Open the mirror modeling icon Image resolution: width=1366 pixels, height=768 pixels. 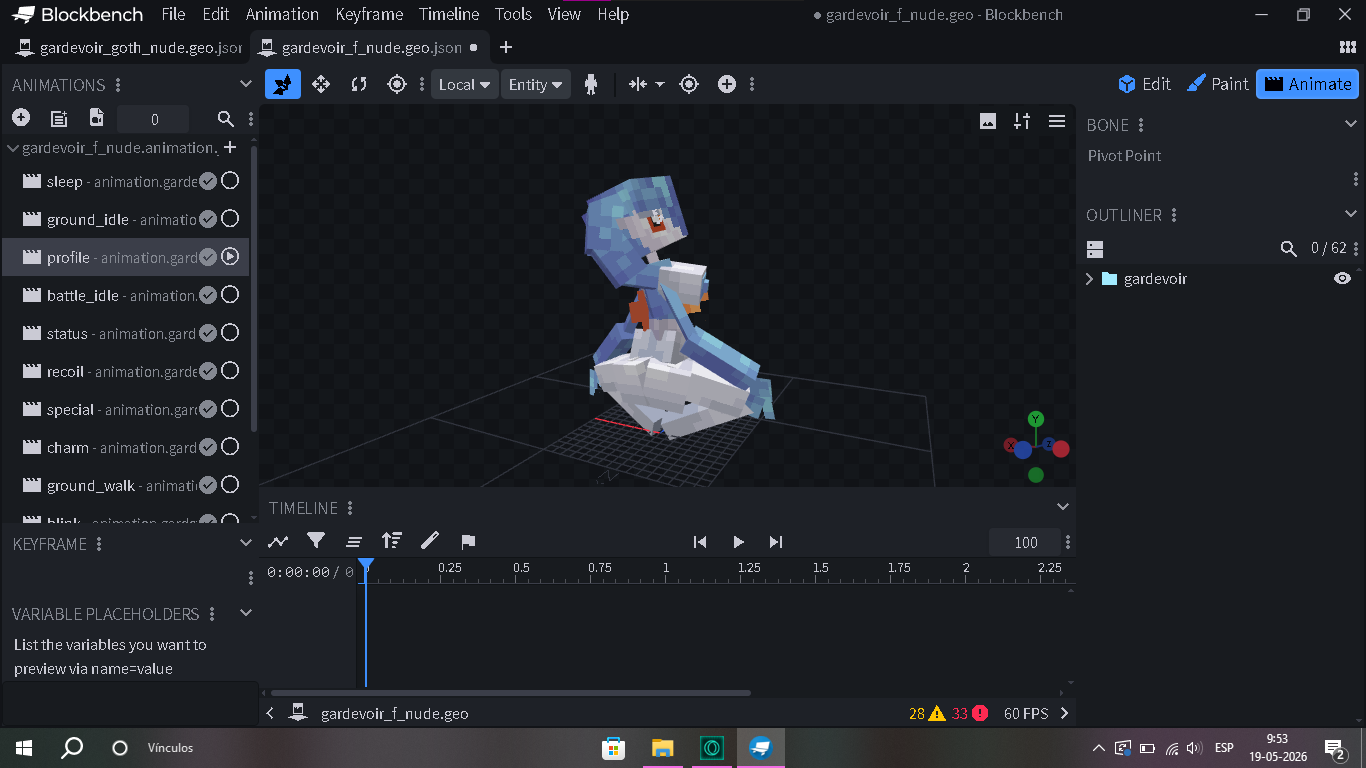tap(638, 84)
